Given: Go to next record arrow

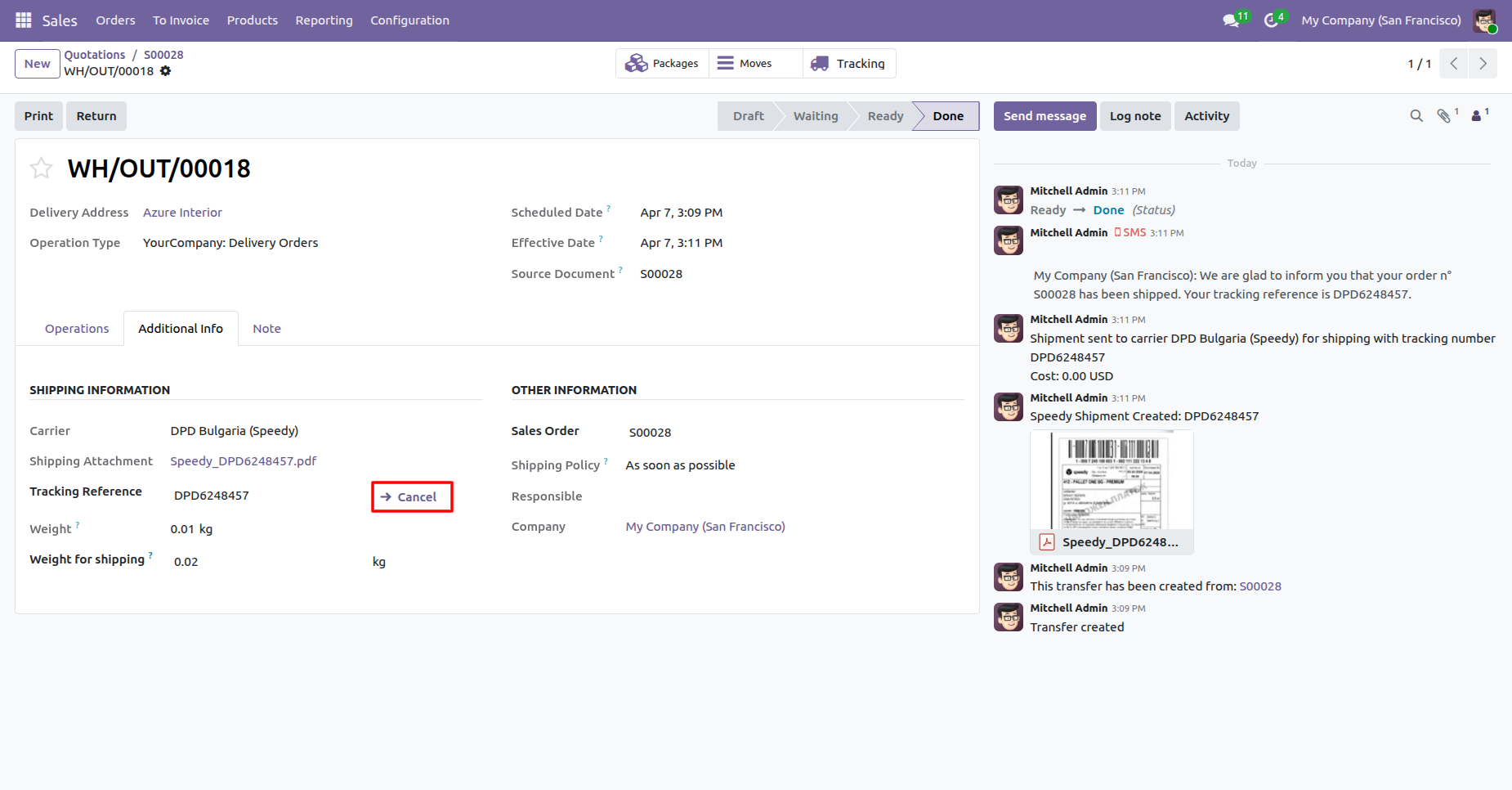Looking at the screenshot, I should pos(1483,64).
